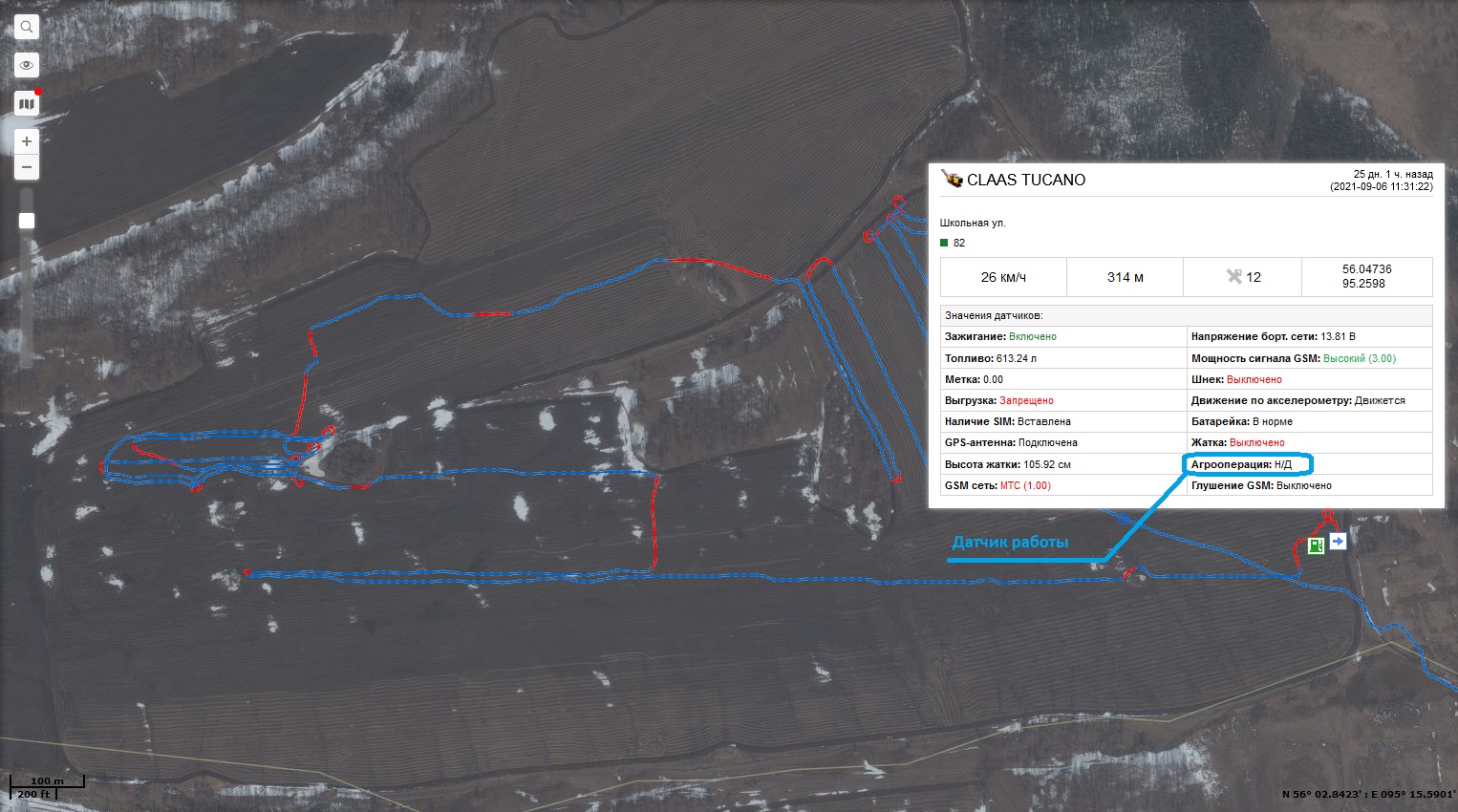Click the combine harvester icon in popup
The image size is (1458, 812).
[x=952, y=179]
